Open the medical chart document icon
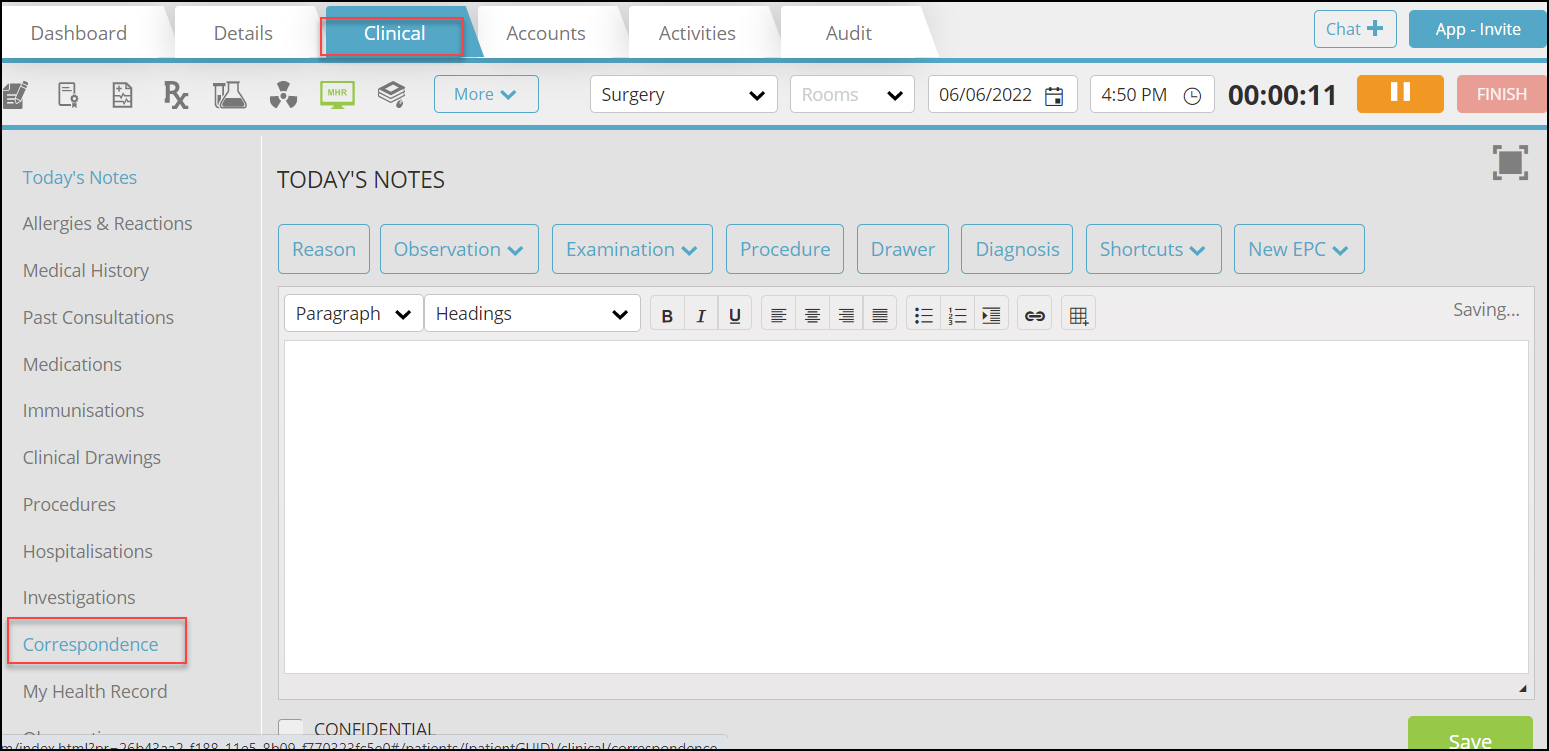This screenshot has width=1549, height=751. [x=122, y=95]
